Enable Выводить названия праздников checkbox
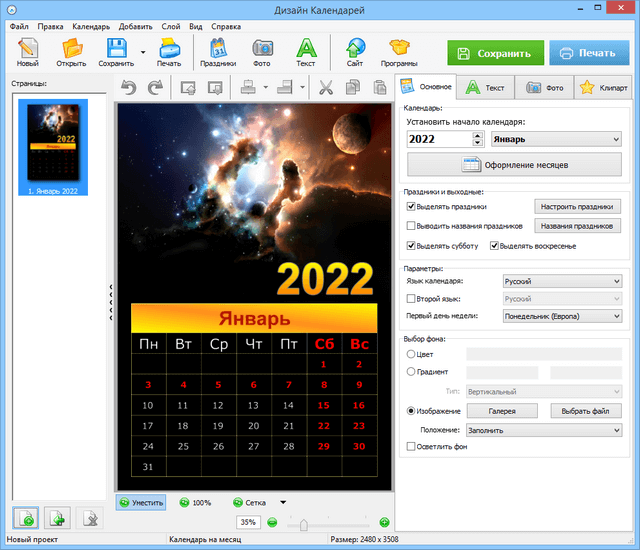Viewport: 640px width, 550px height. 412,226
